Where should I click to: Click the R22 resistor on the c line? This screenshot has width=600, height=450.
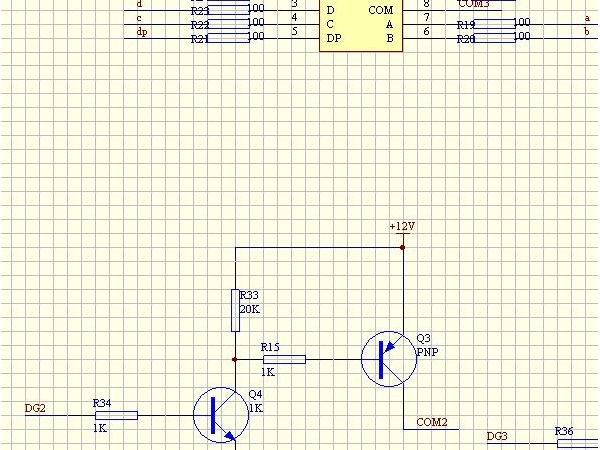pos(228,21)
